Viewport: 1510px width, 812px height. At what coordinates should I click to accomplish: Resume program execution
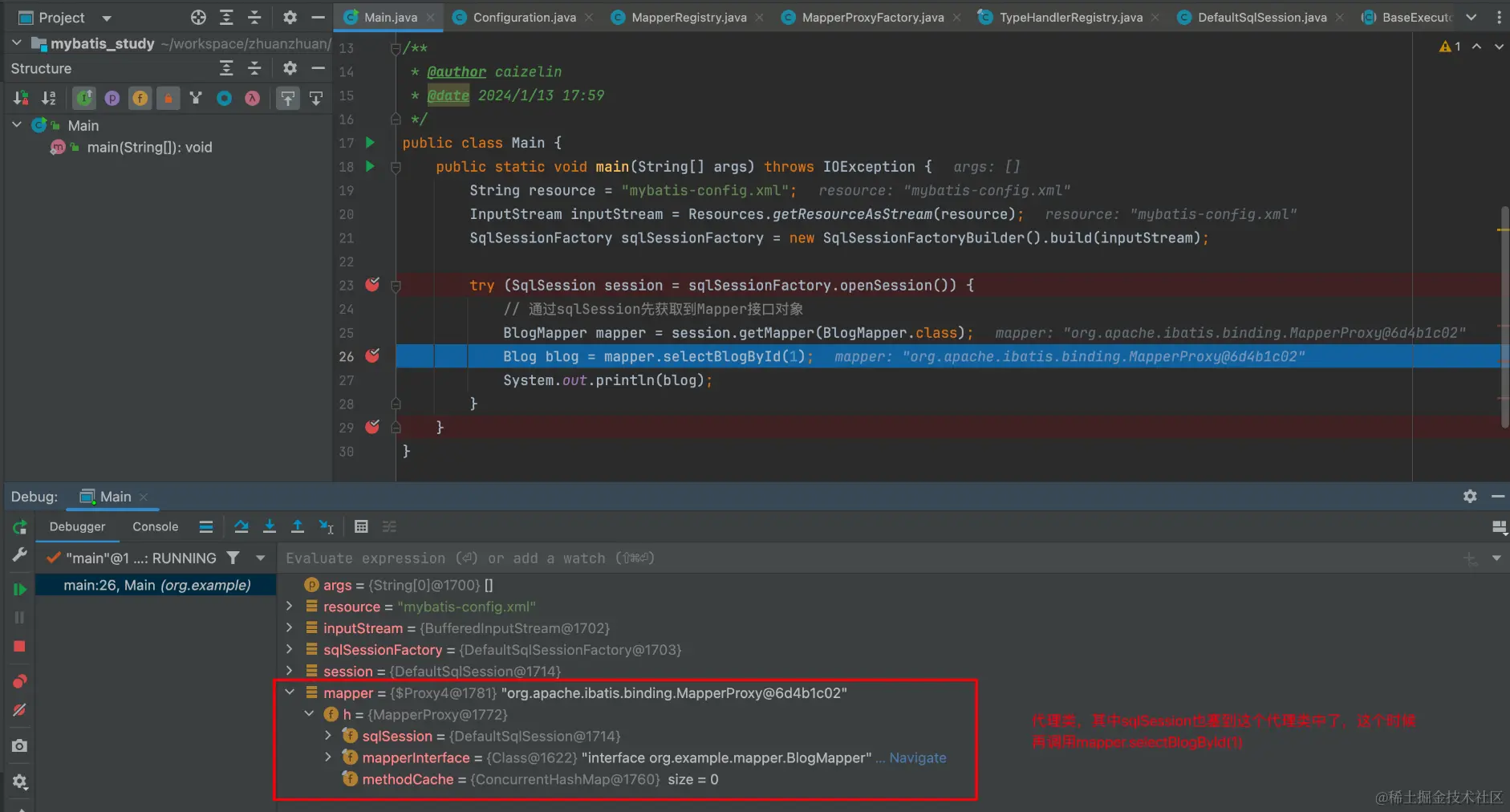[x=20, y=589]
